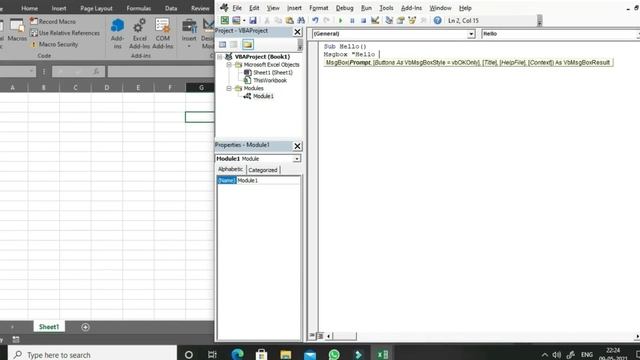Open COM Add-ins from Excel ribbon

pos(162,34)
